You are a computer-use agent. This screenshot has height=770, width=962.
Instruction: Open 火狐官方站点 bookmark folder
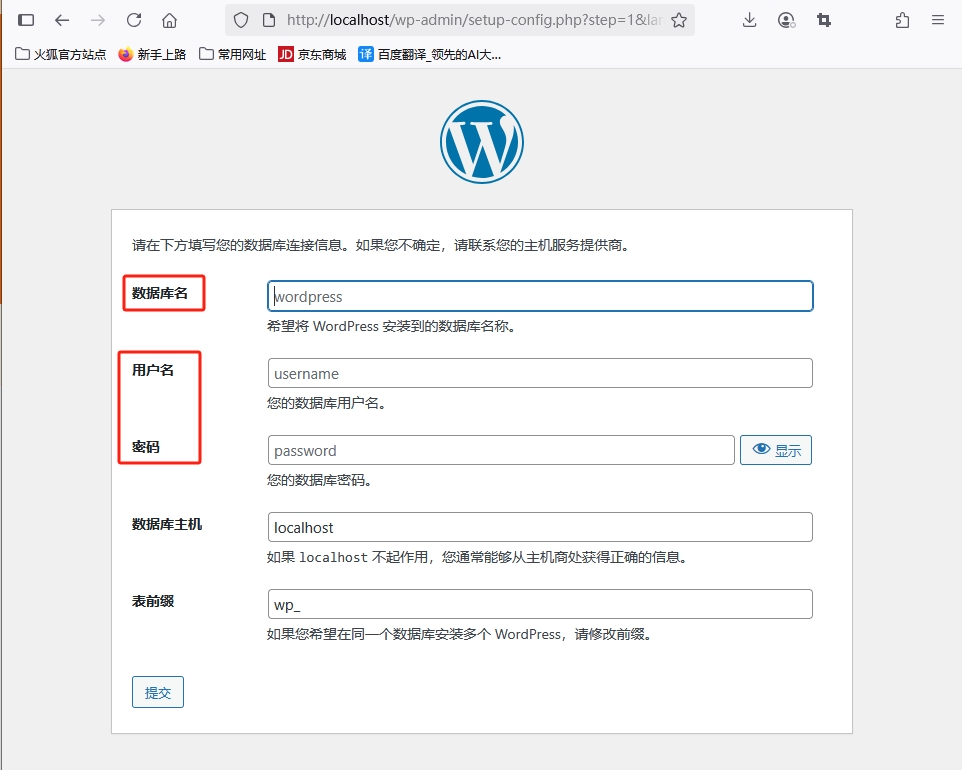pyautogui.click(x=60, y=55)
